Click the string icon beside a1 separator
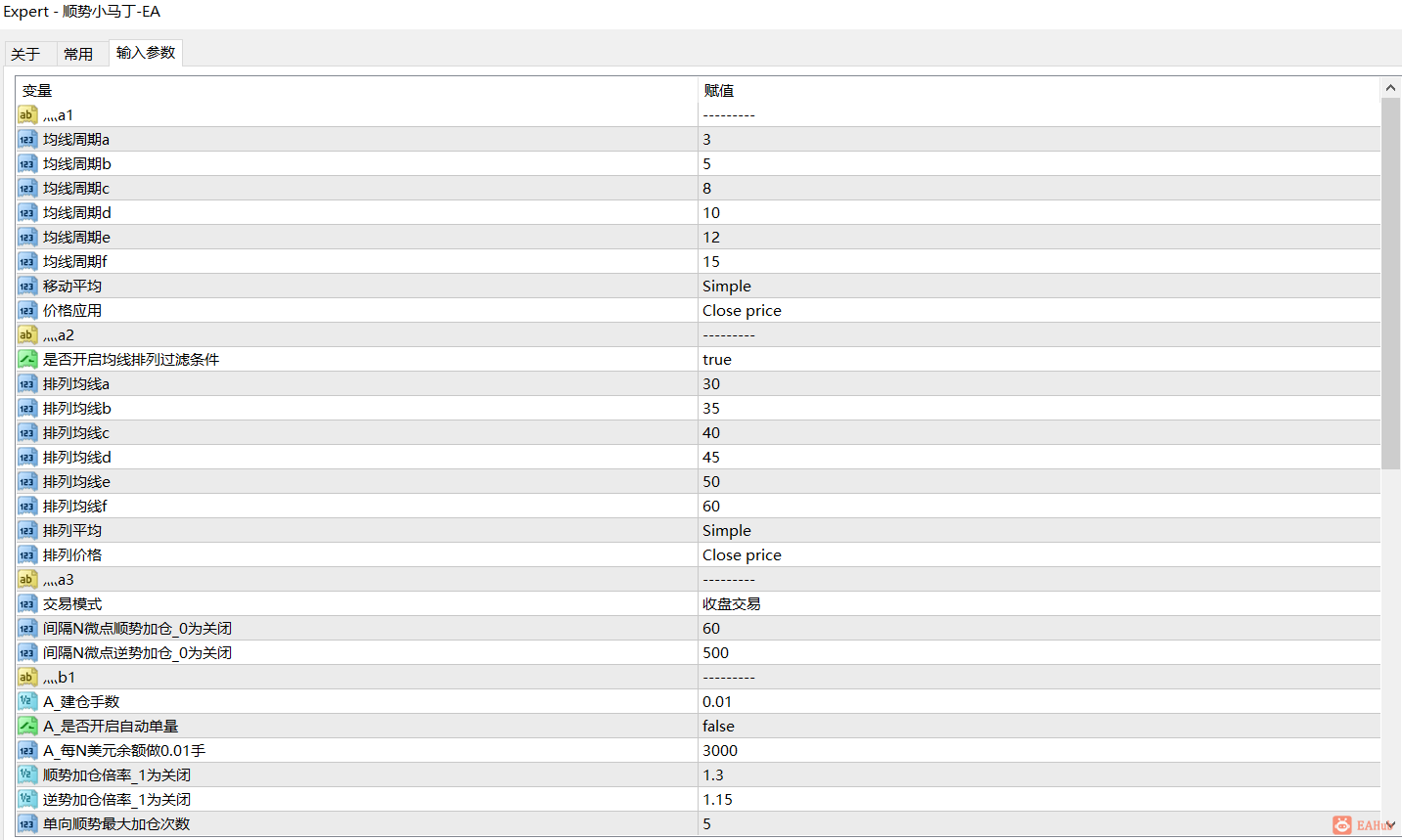1402x840 pixels. coord(27,114)
